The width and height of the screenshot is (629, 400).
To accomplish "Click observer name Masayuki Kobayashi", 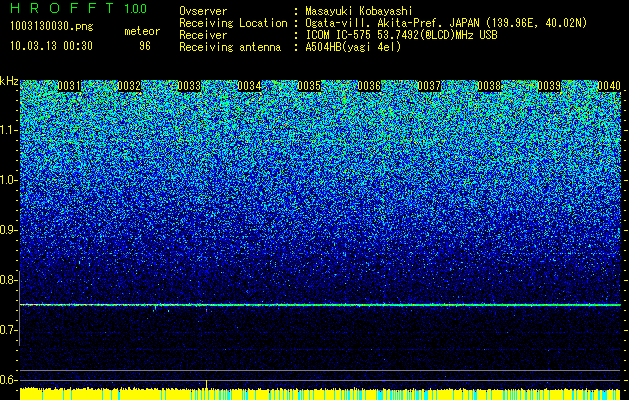I will click(358, 12).
